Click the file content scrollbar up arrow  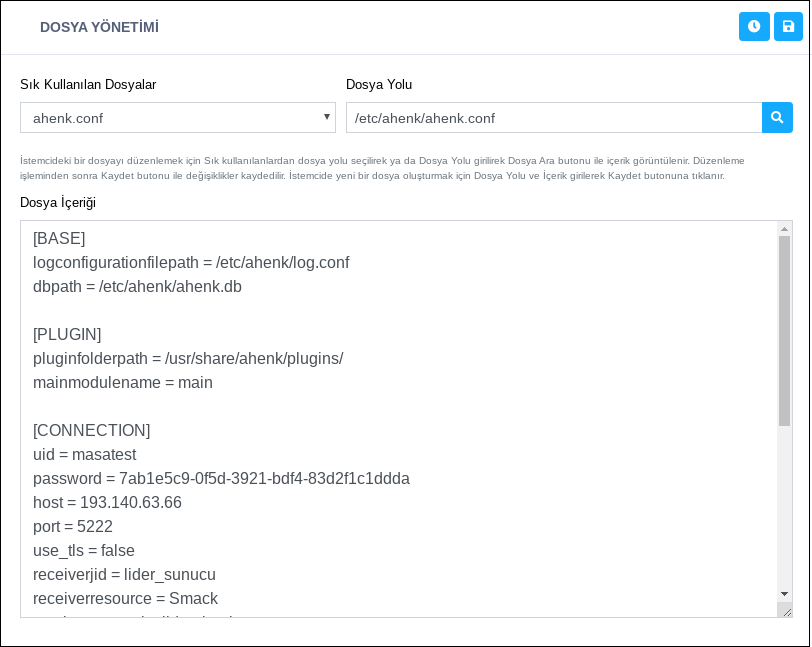pyautogui.click(x=784, y=230)
